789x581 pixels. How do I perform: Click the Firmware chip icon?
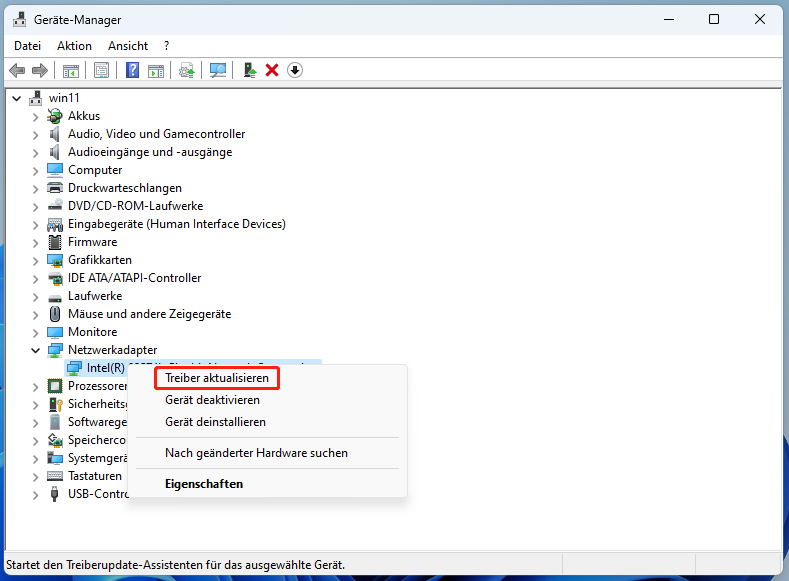click(x=54, y=242)
